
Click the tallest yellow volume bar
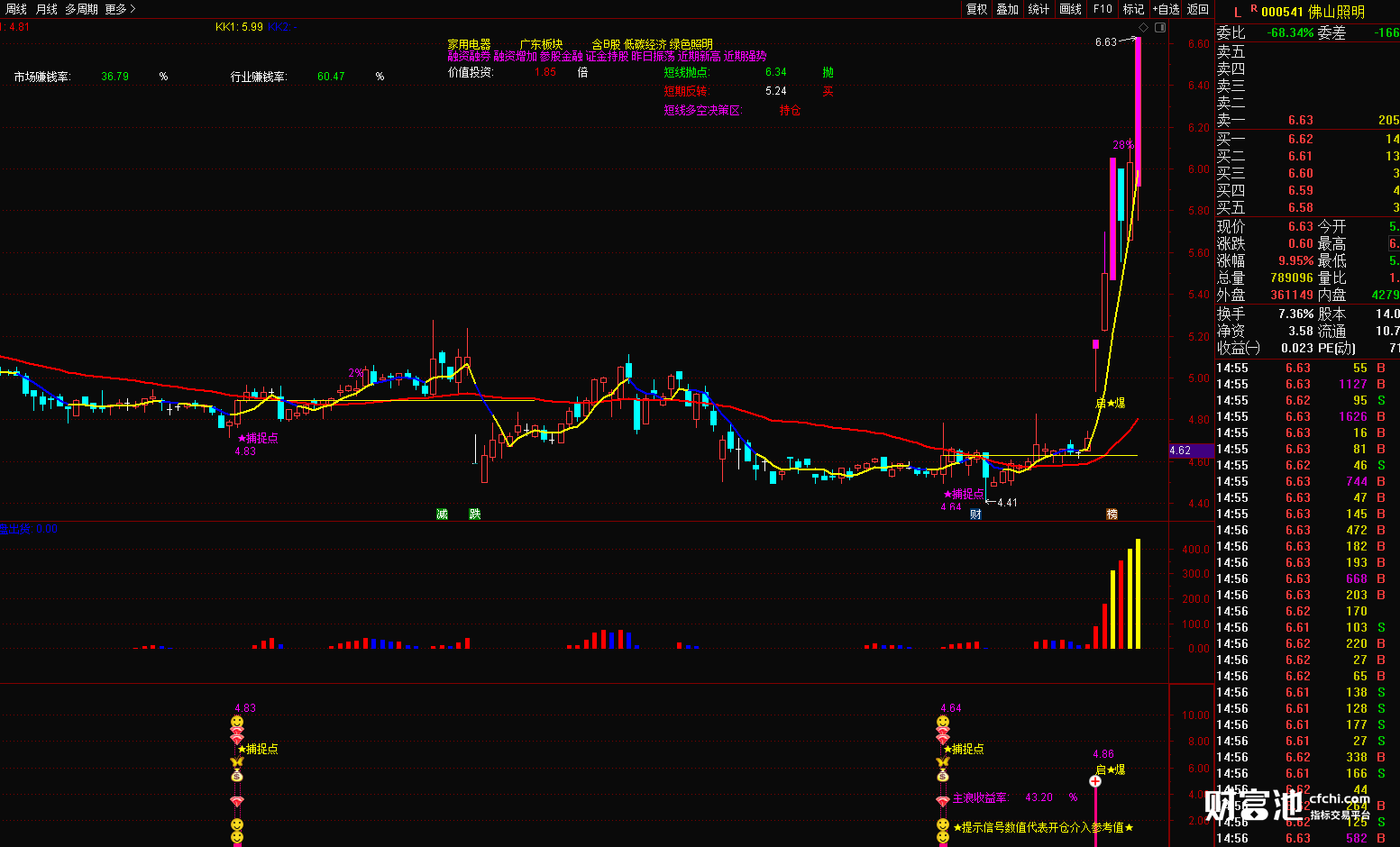(1138, 594)
